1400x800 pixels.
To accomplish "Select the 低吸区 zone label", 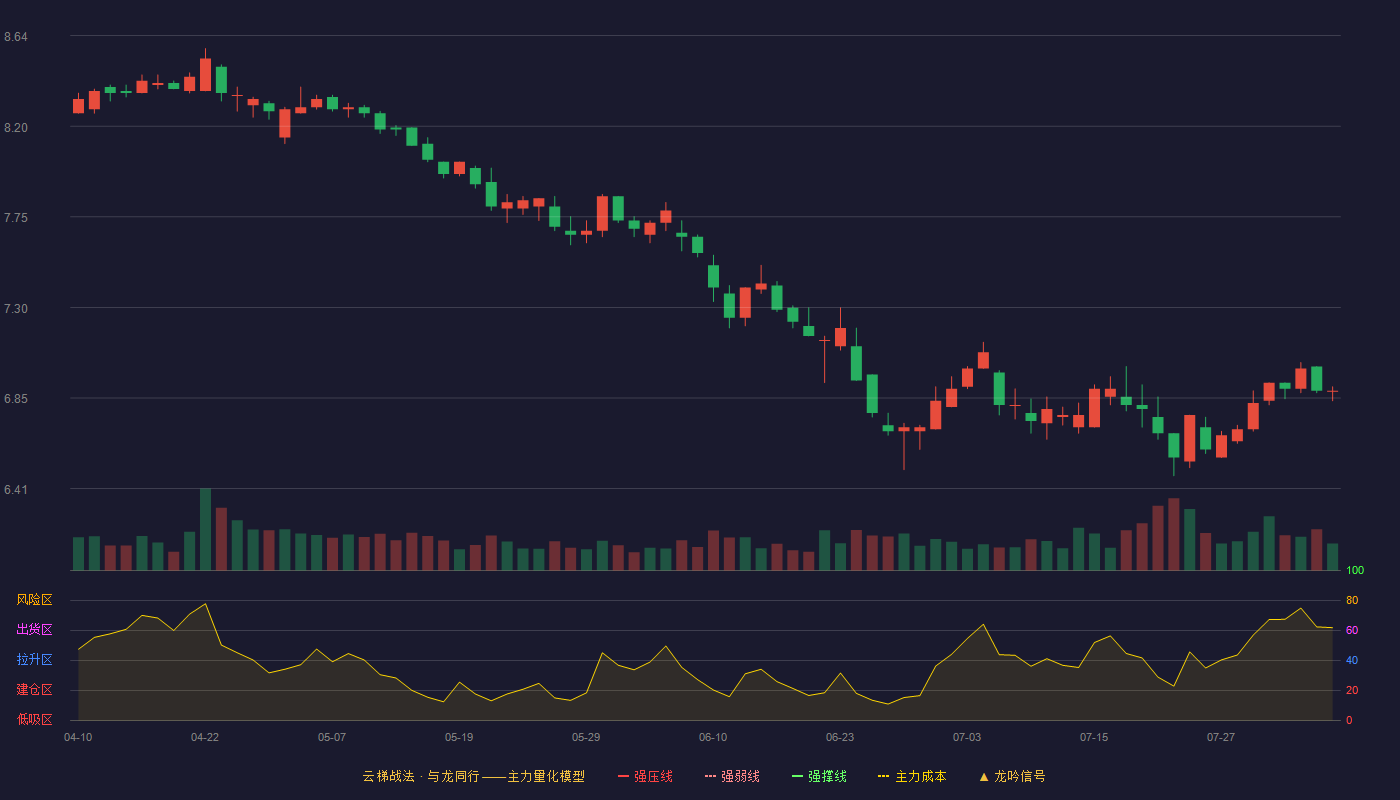I will [x=34, y=720].
